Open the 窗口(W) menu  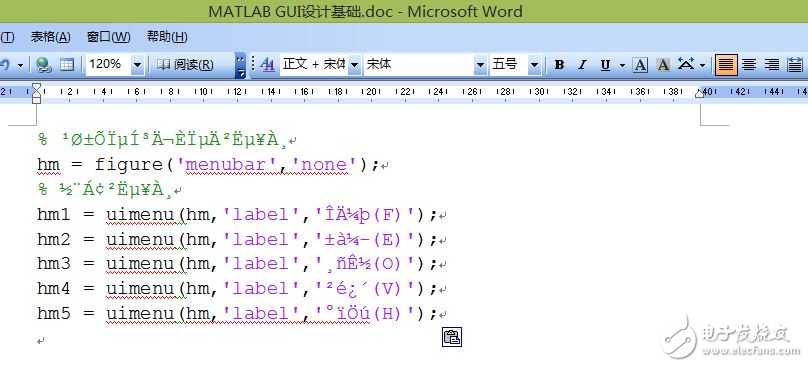pyautogui.click(x=109, y=37)
